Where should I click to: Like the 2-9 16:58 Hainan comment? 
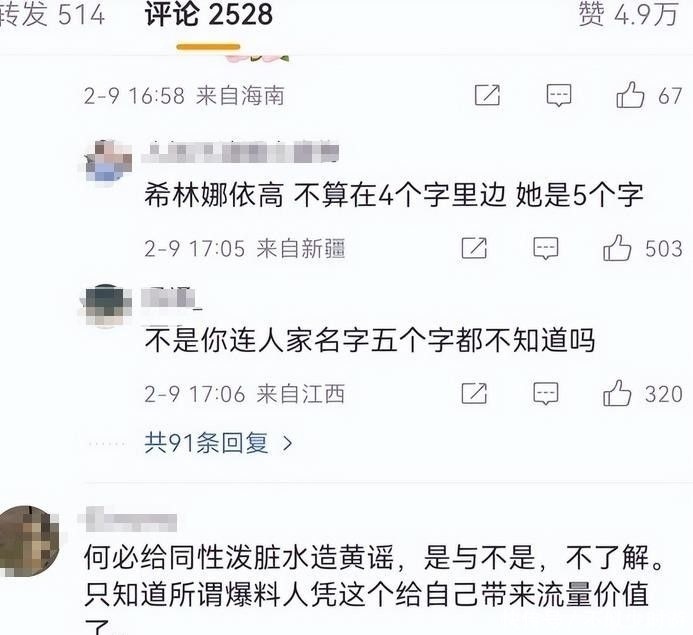630,95
